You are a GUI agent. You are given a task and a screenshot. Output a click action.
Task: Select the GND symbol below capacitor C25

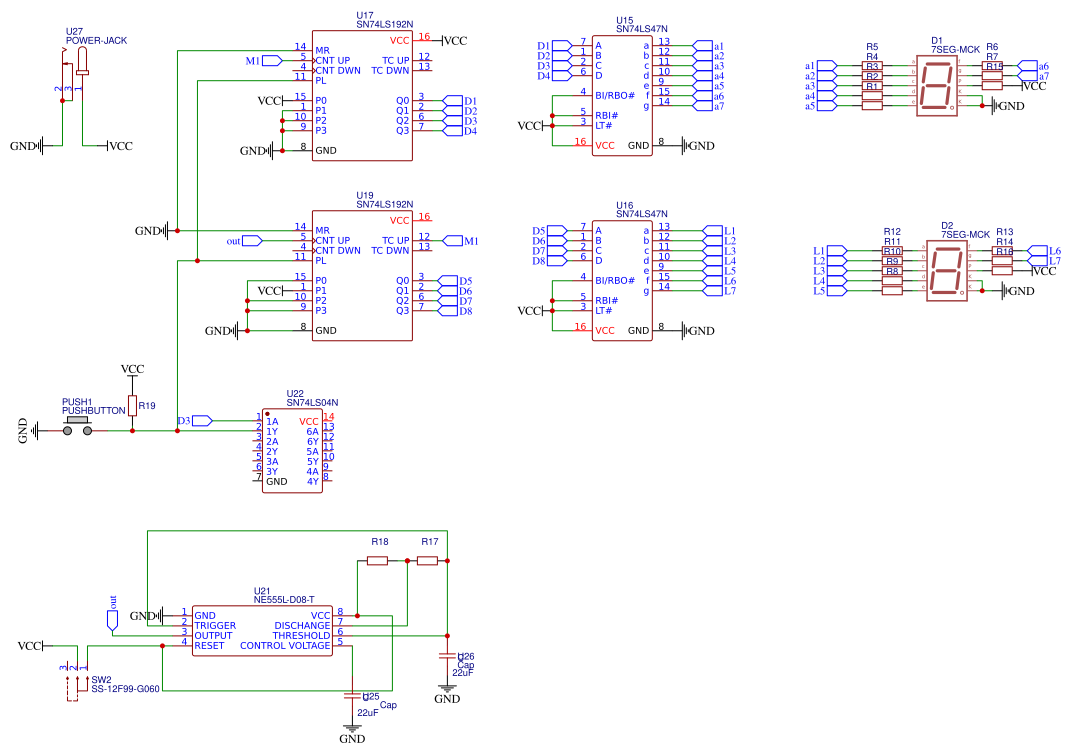[x=352, y=732]
